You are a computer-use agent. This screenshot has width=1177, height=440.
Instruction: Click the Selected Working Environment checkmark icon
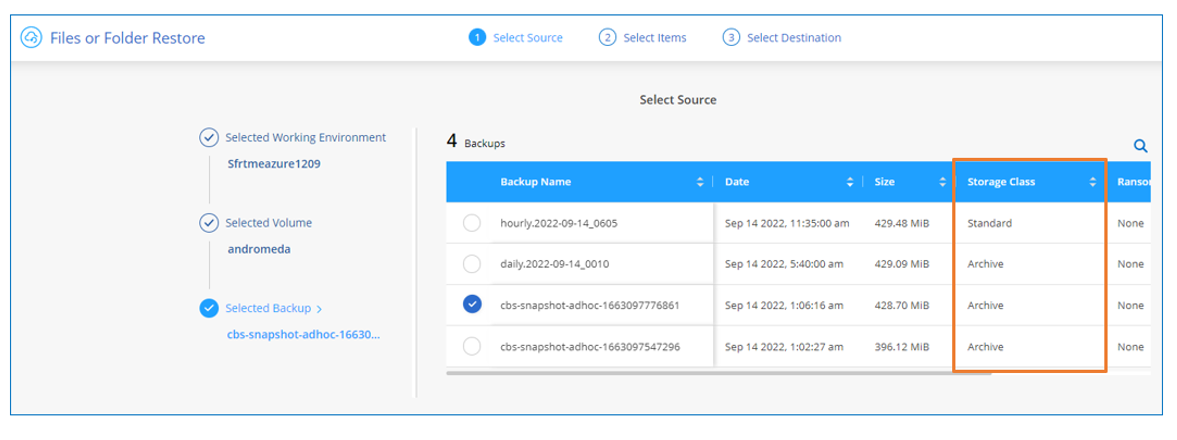pos(209,138)
